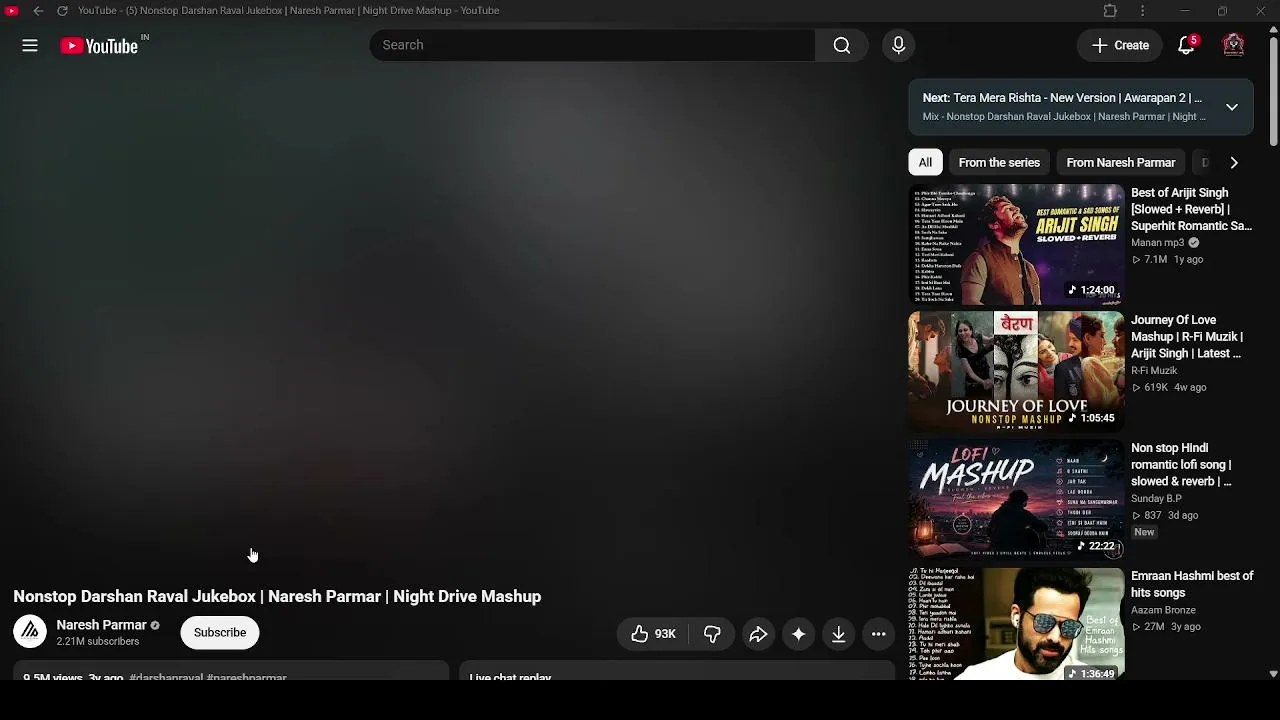Open Emraan Hashmi best of hits title
This screenshot has width=1280, height=720.
1192,585
